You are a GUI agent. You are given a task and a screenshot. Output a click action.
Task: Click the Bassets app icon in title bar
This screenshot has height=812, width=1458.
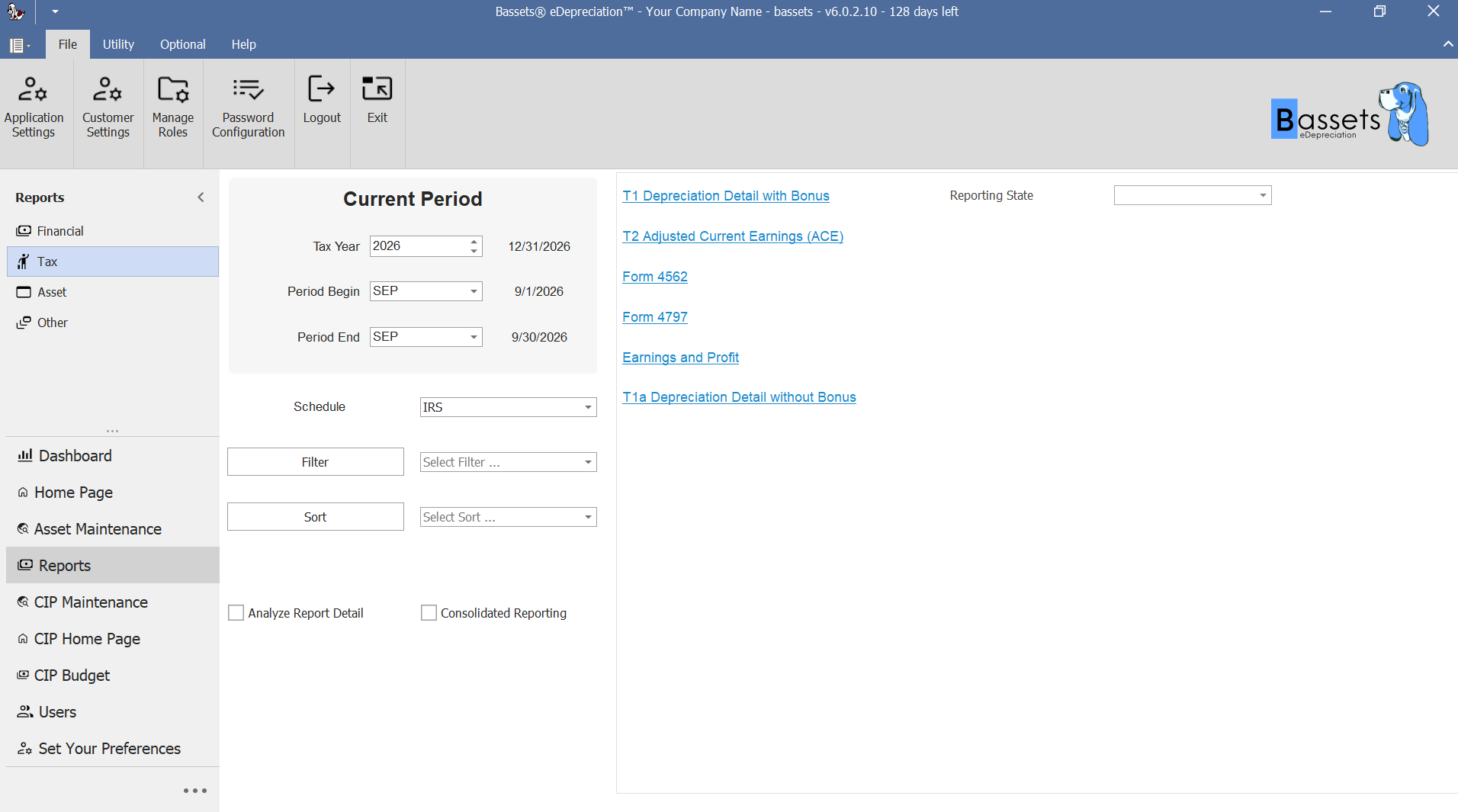click(x=15, y=11)
